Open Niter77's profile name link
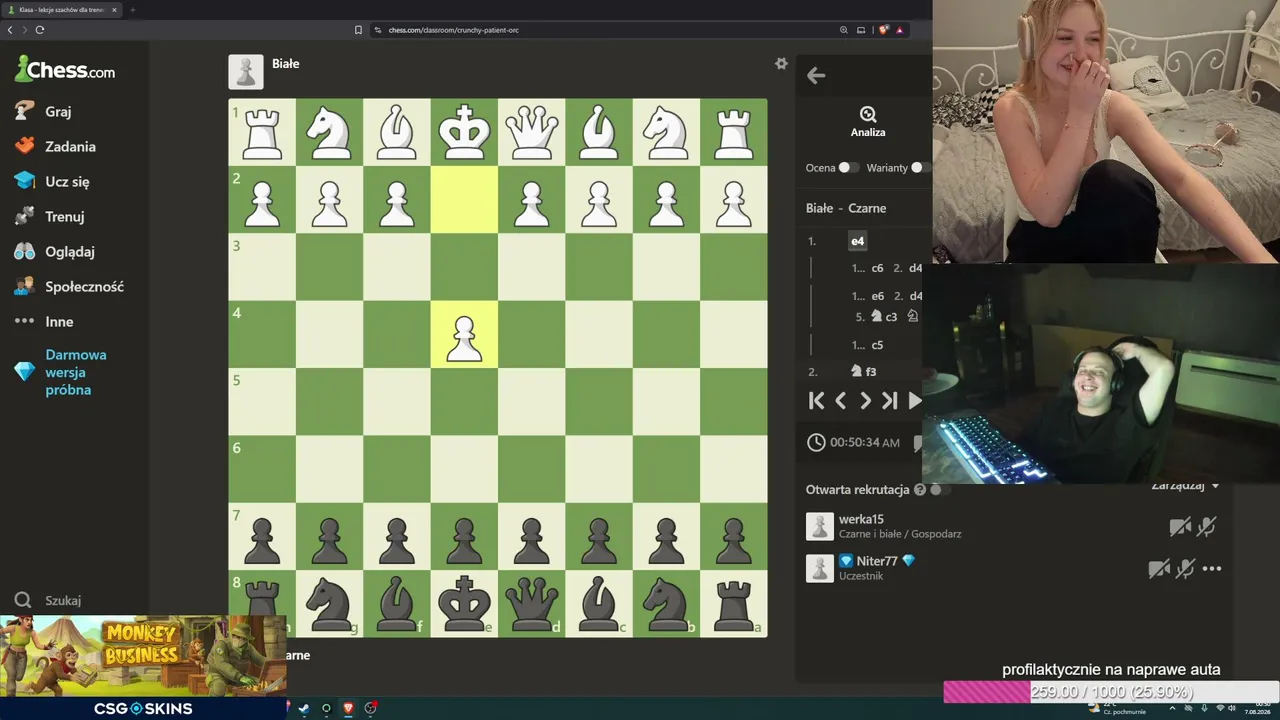Screen dimensions: 1280x720 coord(876,561)
